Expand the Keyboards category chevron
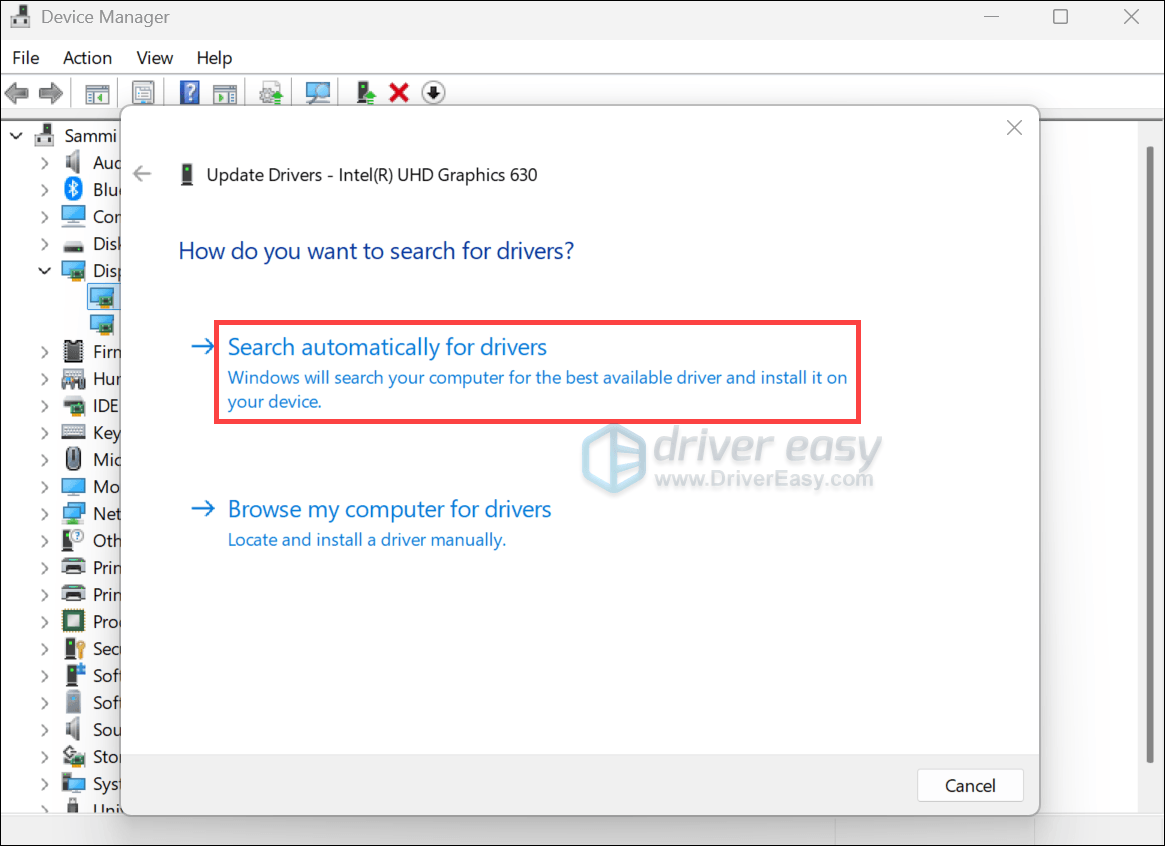Image resolution: width=1165 pixels, height=846 pixels. [45, 432]
